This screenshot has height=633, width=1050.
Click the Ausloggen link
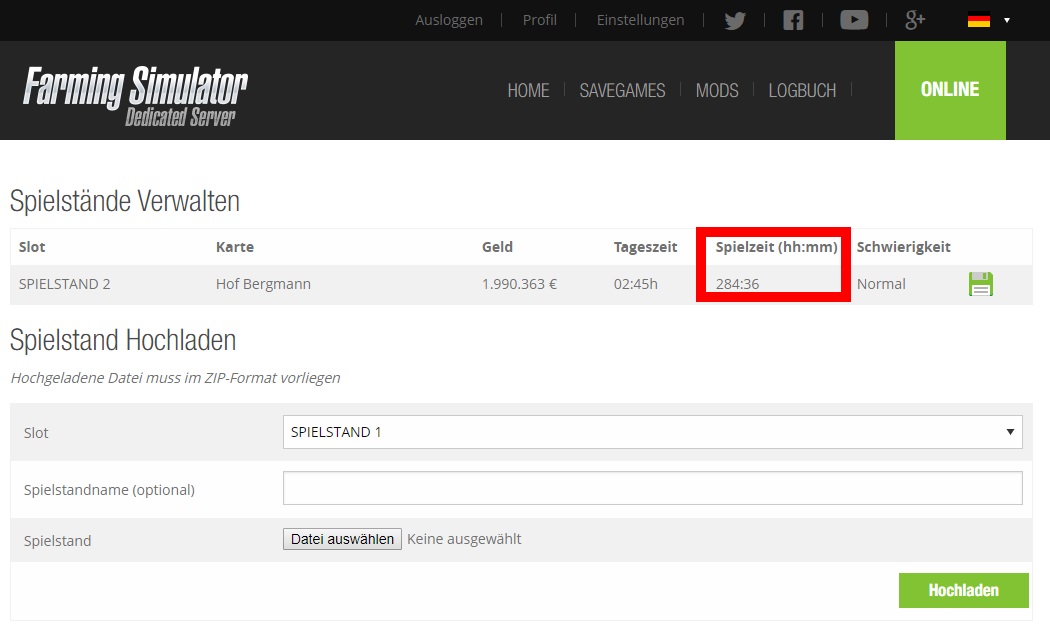(449, 20)
